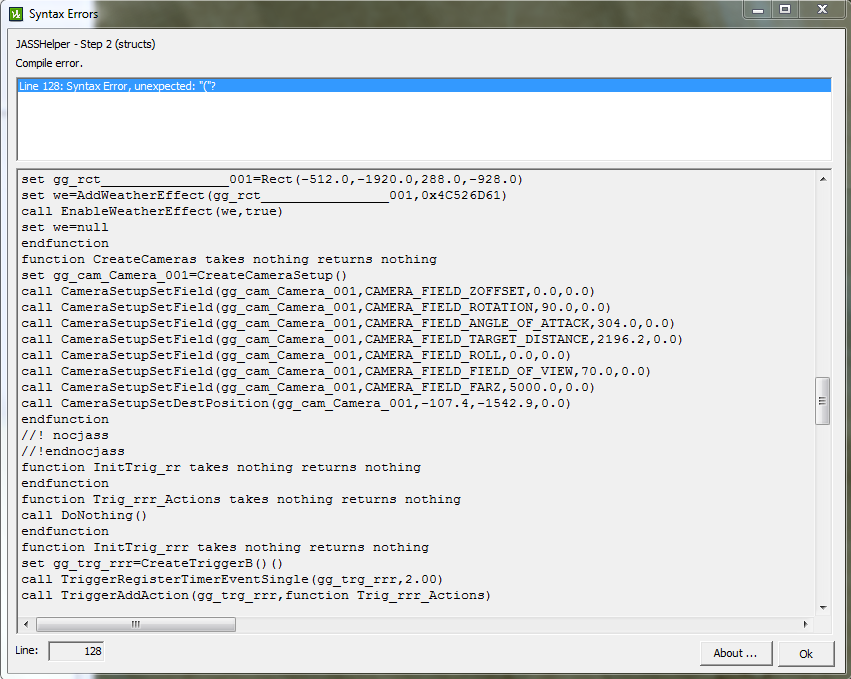The height and width of the screenshot is (679, 851).
Task: Click the vertical scrollbar thumb in code pane
Action: [x=823, y=401]
